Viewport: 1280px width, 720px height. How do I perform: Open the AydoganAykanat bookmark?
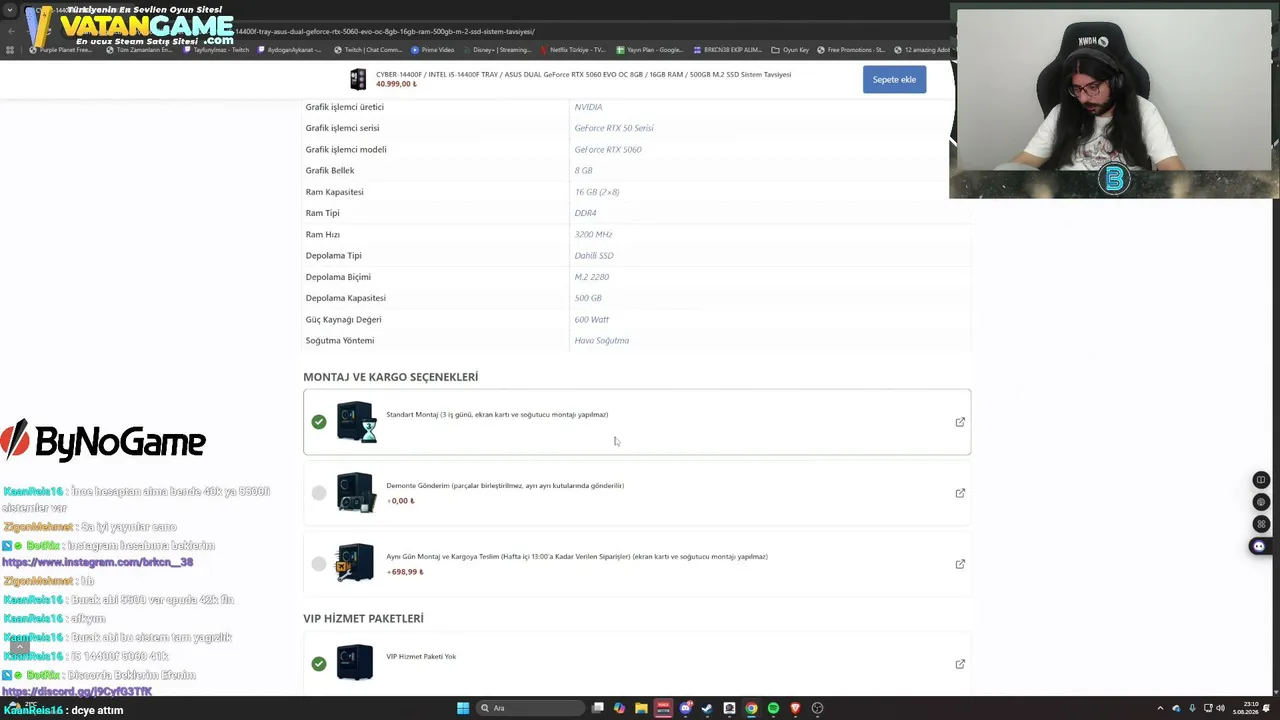point(290,50)
